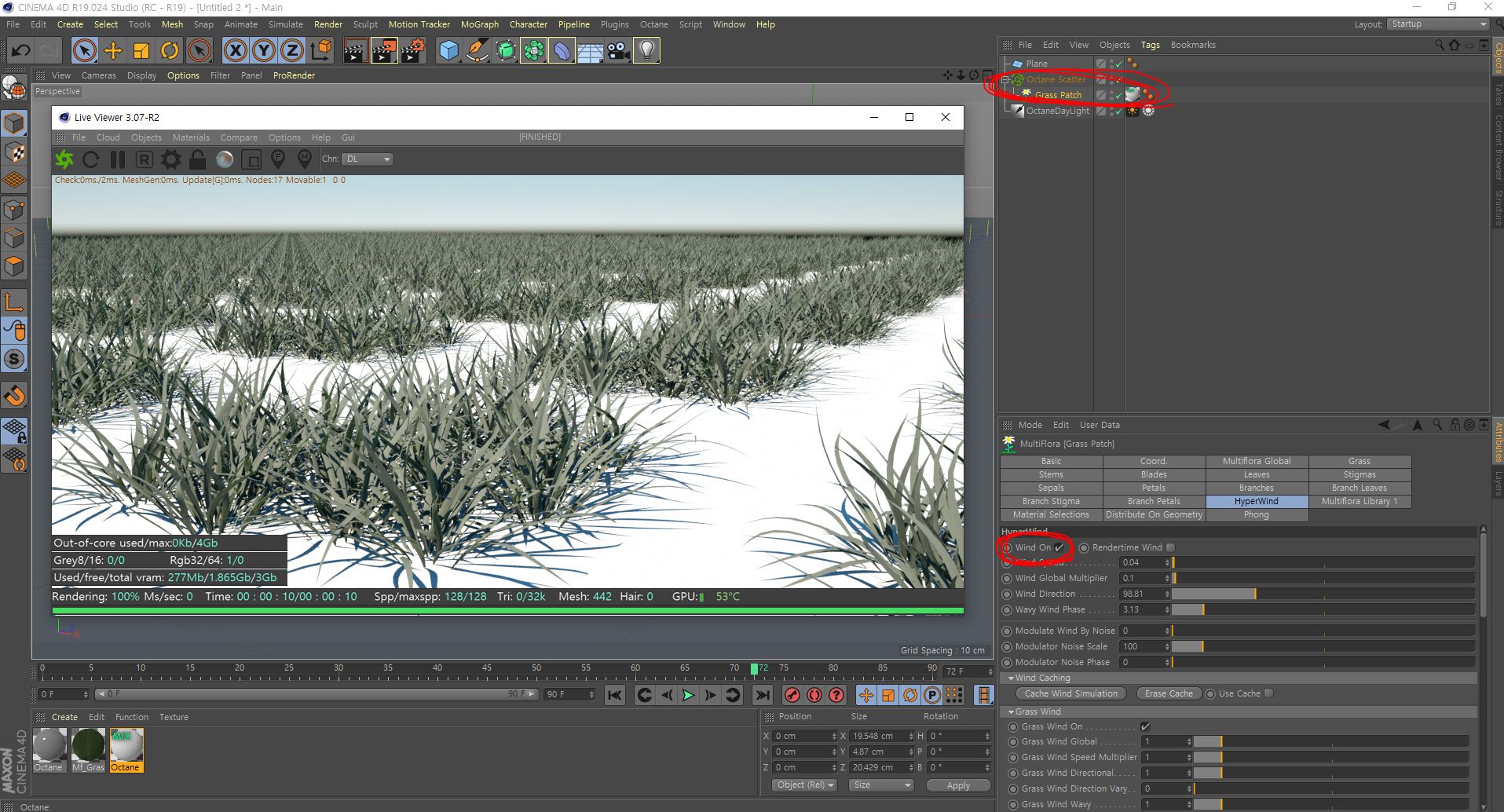Select the Live Selection tool
This screenshot has width=1504, height=812.
point(85,51)
